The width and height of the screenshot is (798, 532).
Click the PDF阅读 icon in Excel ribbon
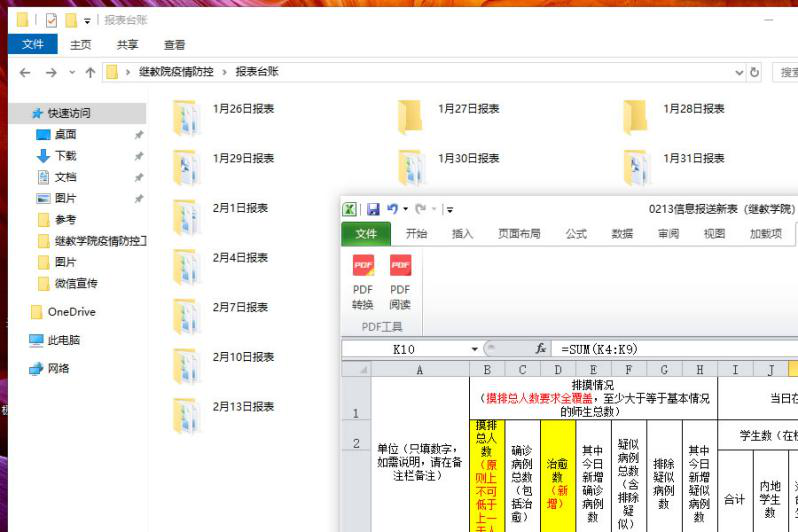[x=400, y=281]
